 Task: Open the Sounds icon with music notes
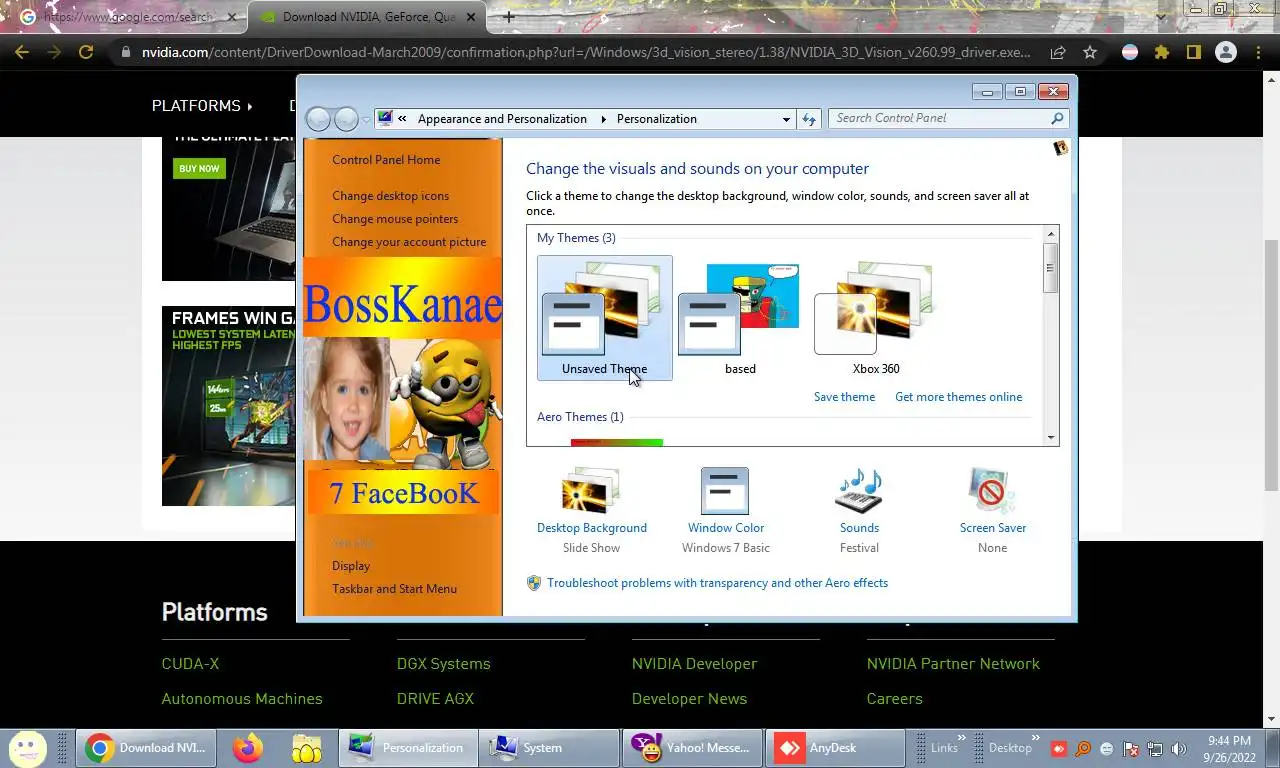coord(859,490)
